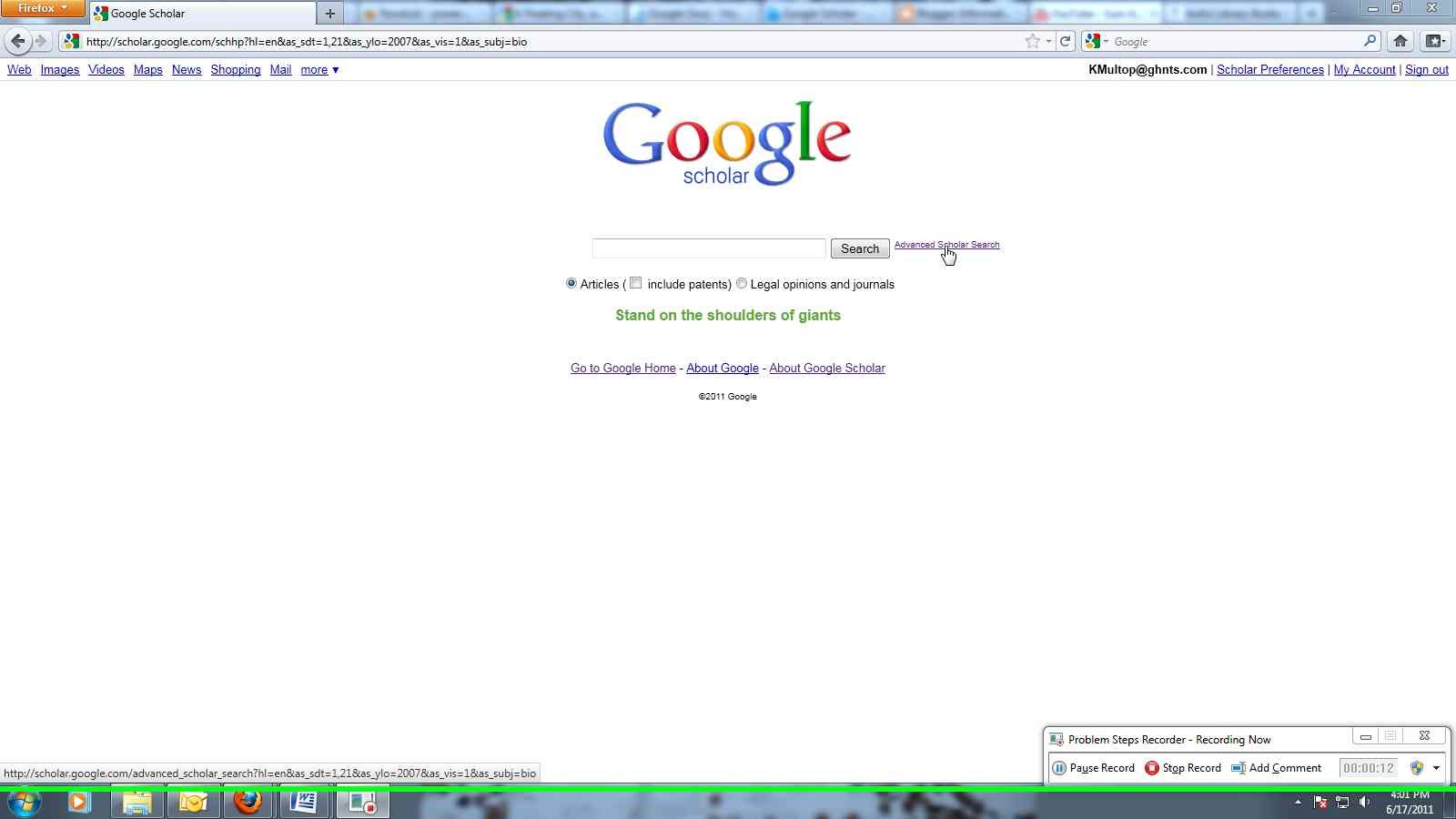Open Maps in the Google bar
Viewport: 1456px width, 819px height.
tap(147, 69)
